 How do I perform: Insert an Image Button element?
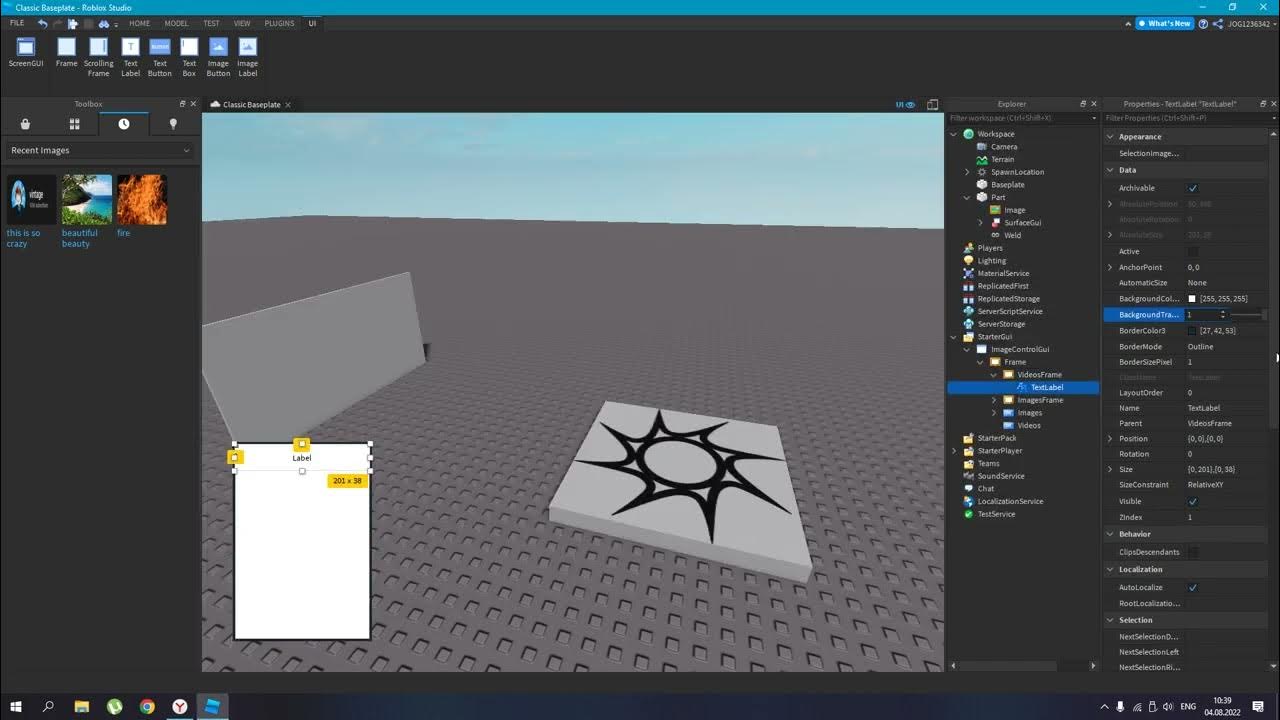tap(218, 57)
